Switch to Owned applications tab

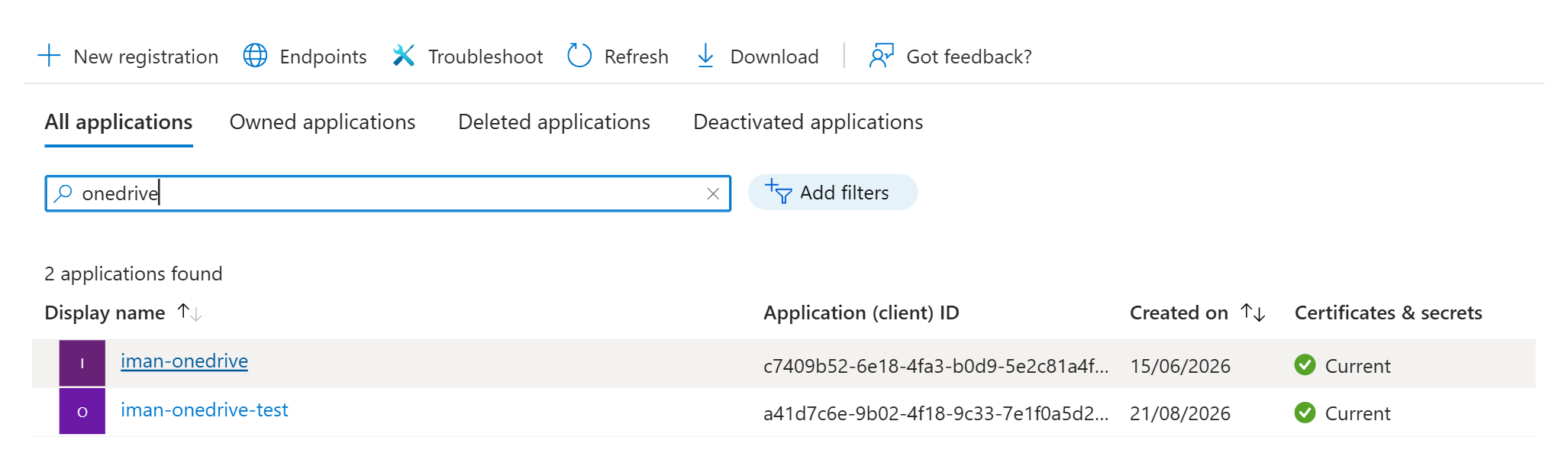[322, 122]
